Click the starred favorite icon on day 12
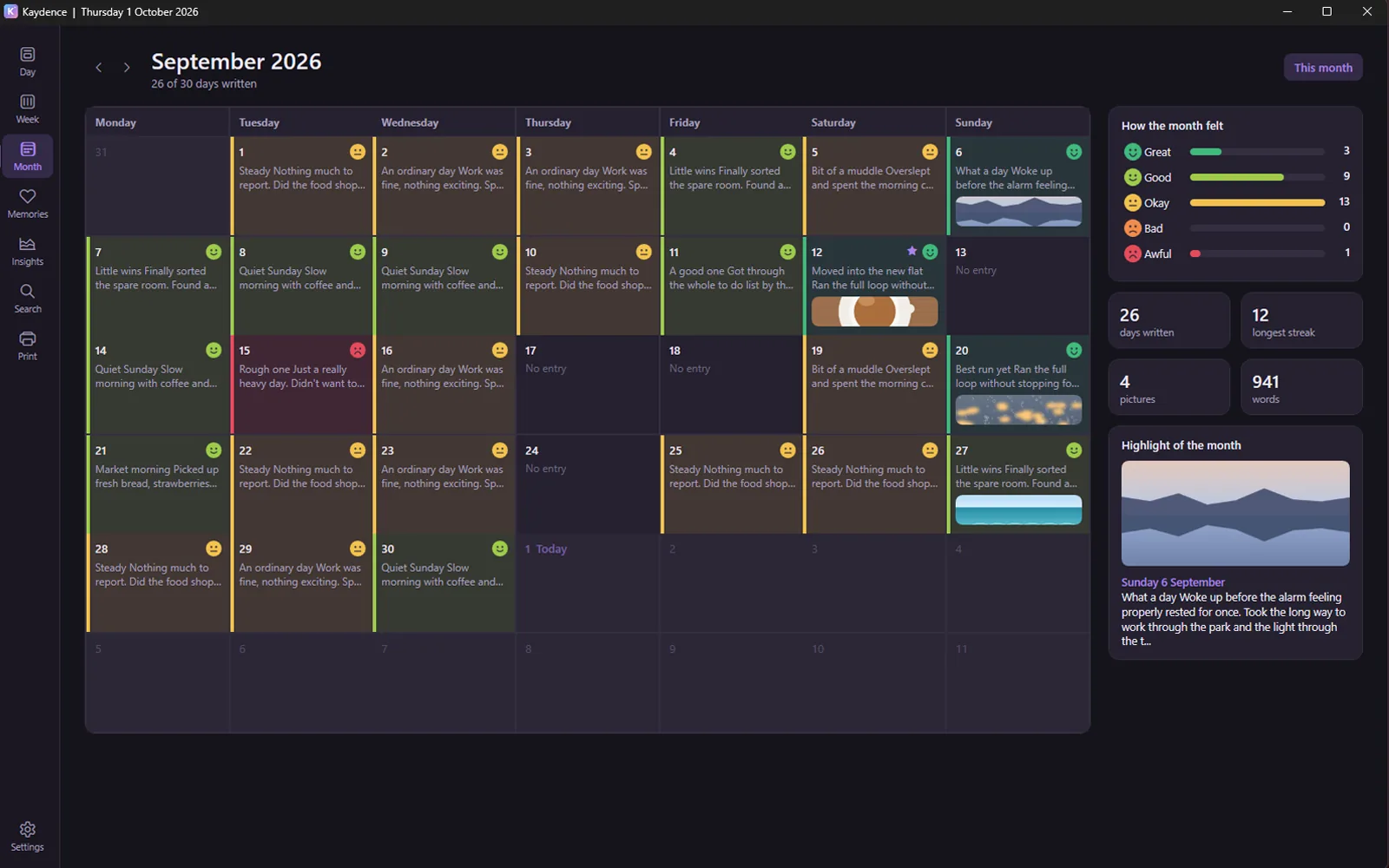1389x868 pixels. tap(912, 251)
